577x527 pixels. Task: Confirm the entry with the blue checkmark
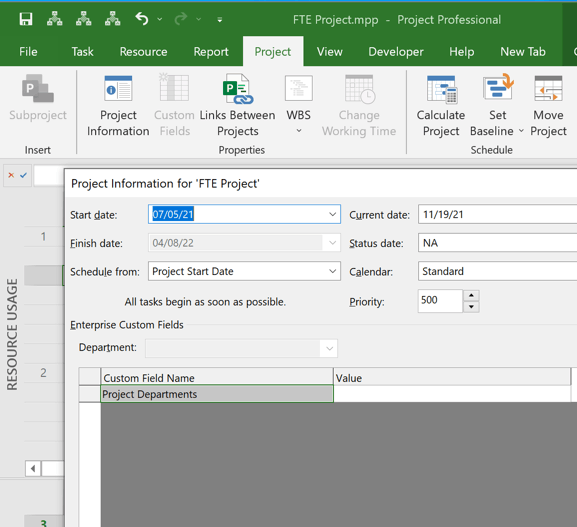(x=24, y=175)
